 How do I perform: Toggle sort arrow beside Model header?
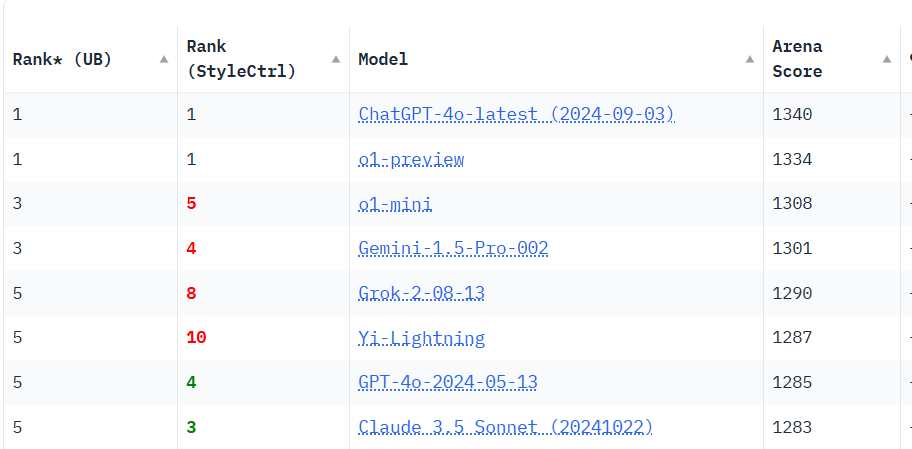click(750, 59)
